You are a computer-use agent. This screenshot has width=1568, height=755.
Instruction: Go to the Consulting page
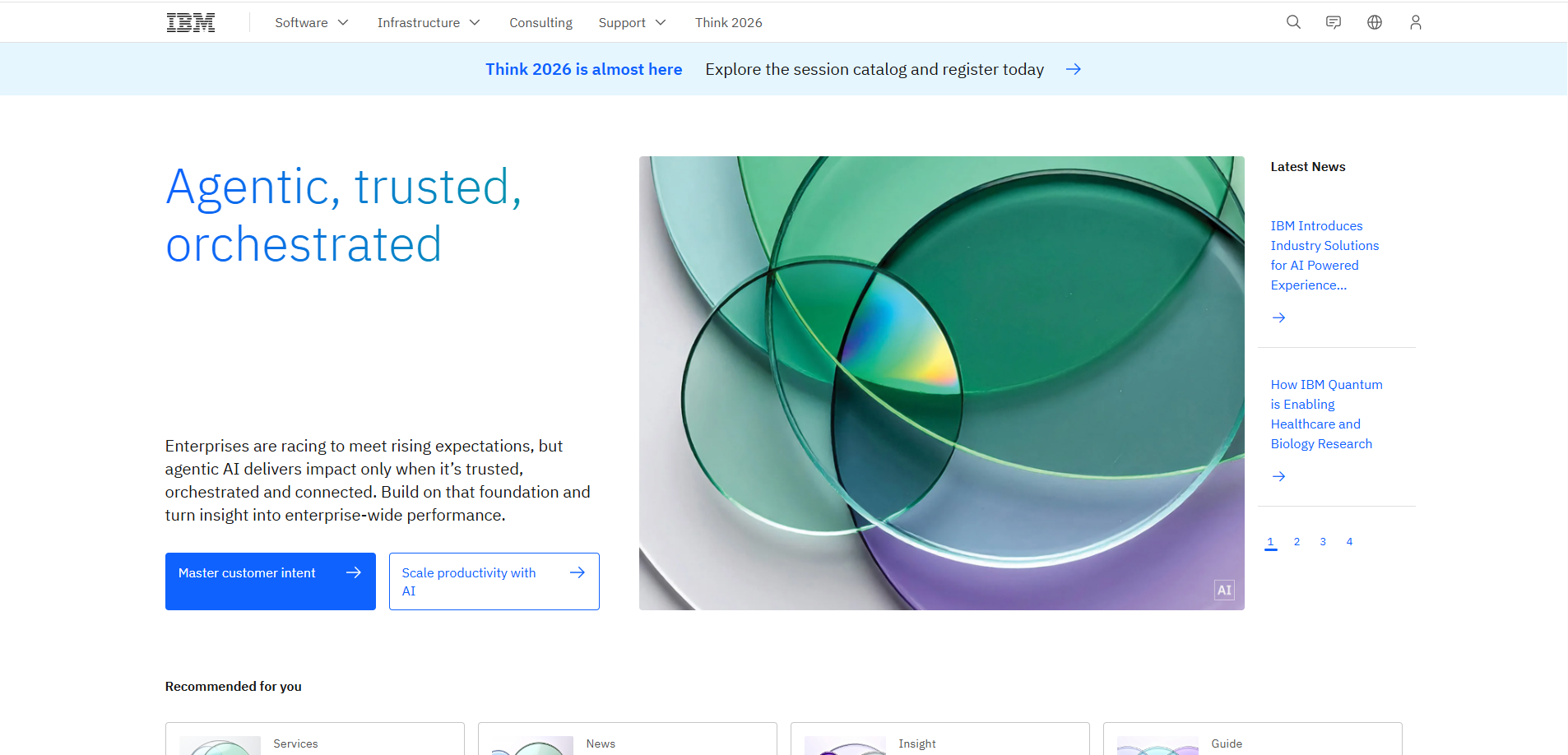[x=540, y=22]
